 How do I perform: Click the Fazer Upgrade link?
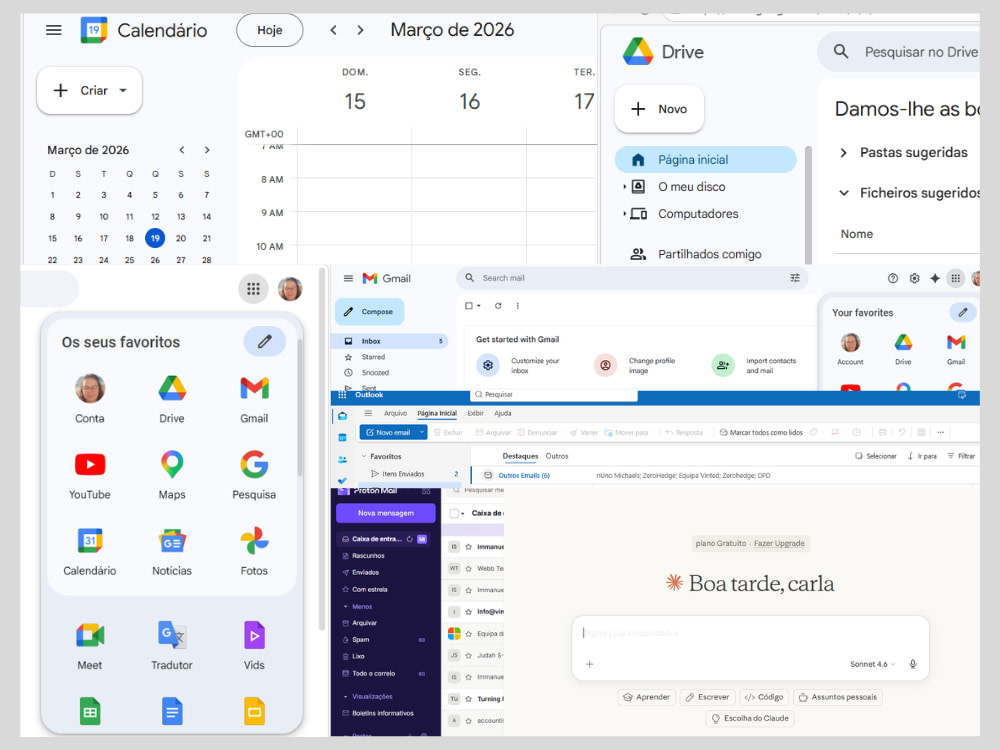pos(779,543)
